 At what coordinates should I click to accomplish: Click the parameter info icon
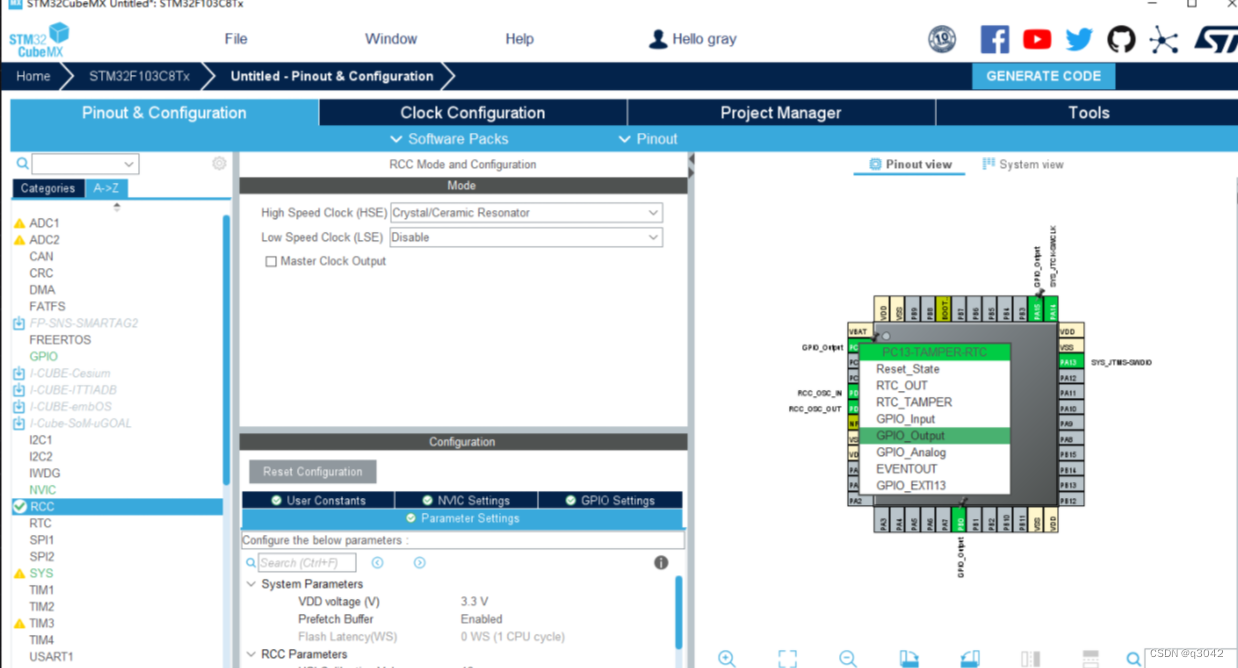pos(661,563)
